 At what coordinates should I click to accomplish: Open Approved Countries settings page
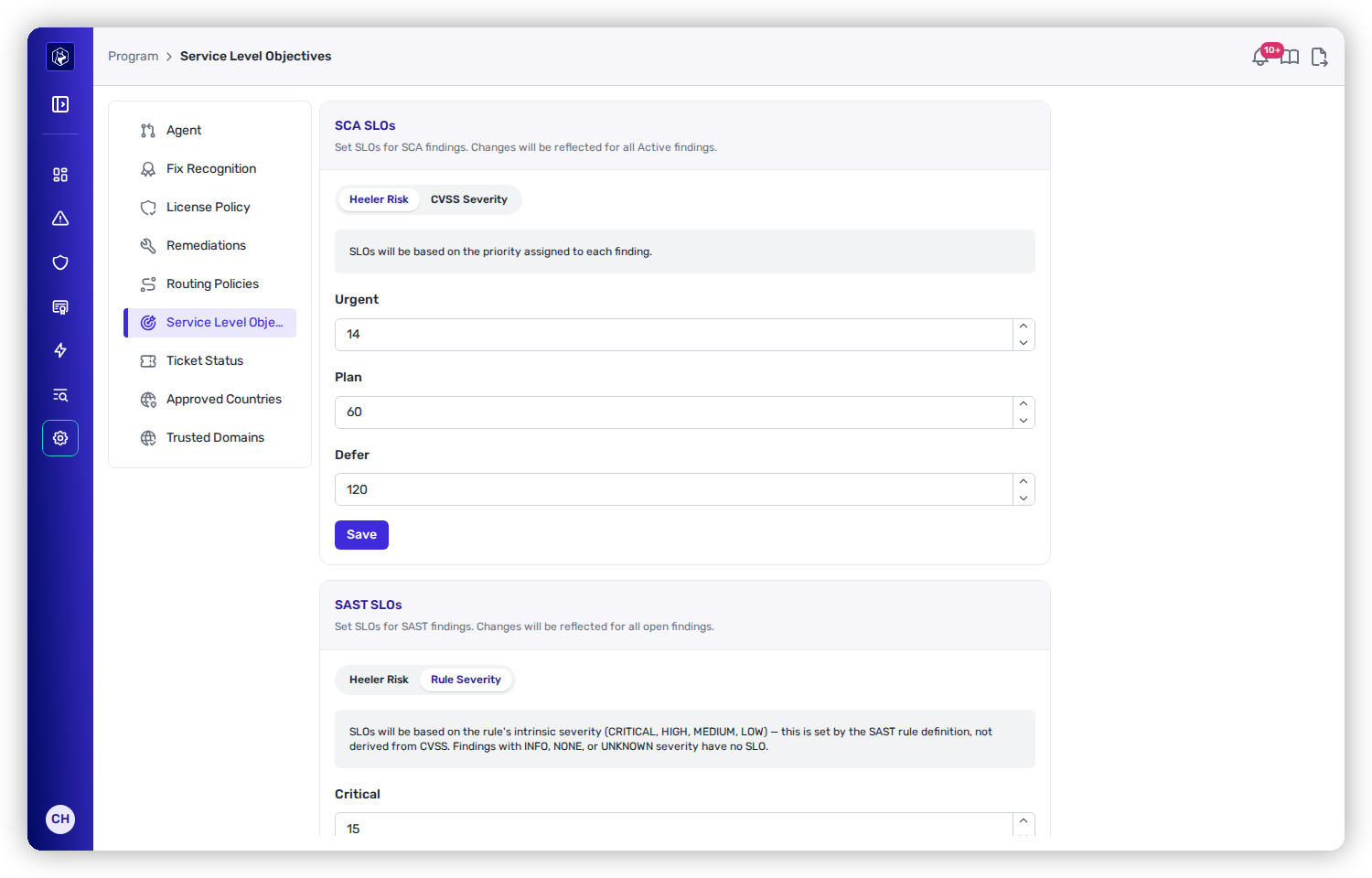[210, 400]
